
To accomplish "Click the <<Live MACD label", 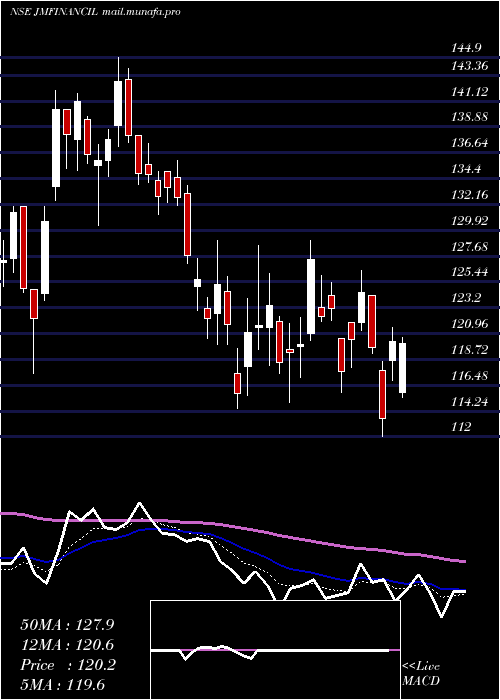I will coord(421,674).
